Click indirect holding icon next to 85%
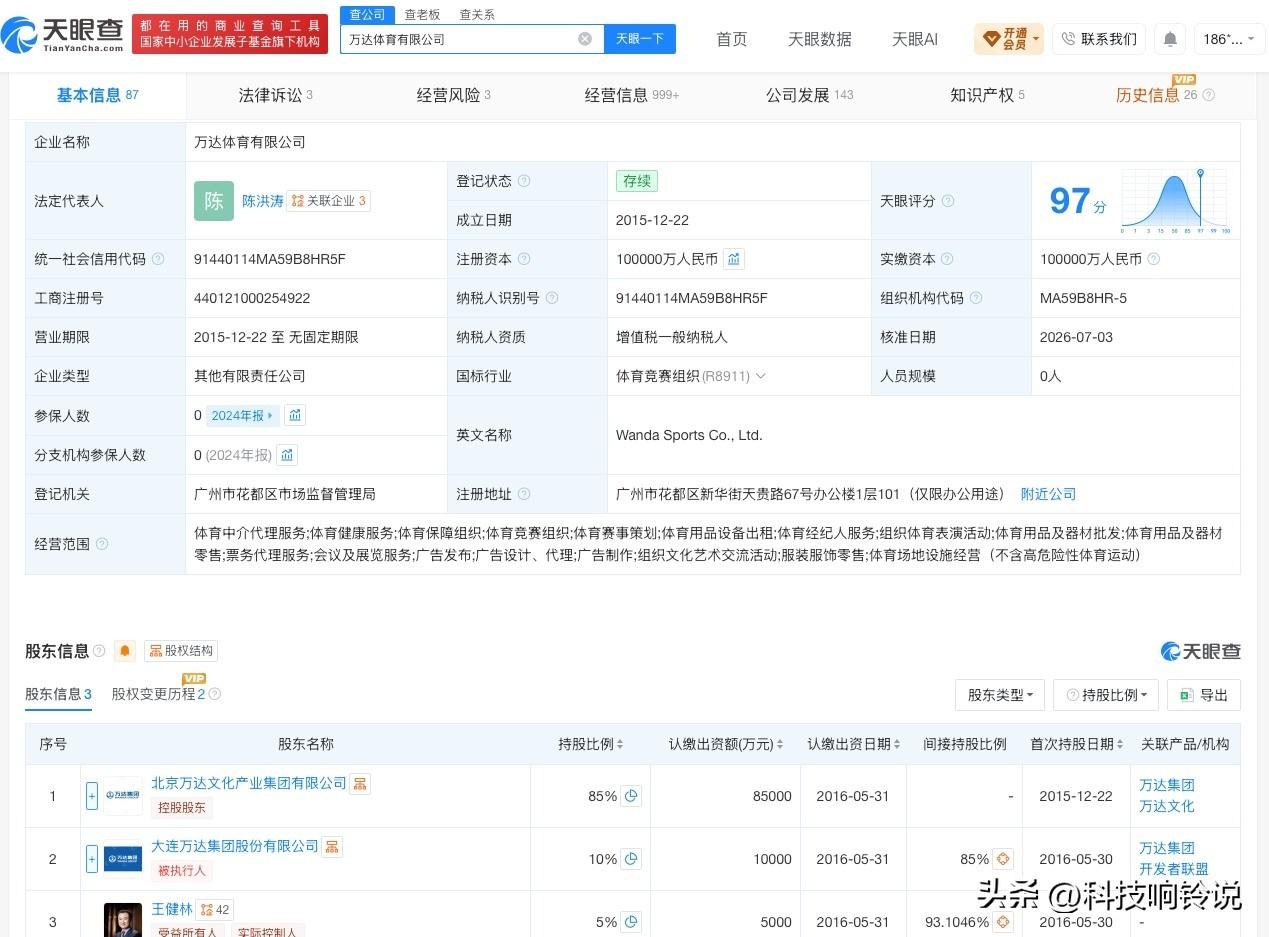 [1003, 859]
